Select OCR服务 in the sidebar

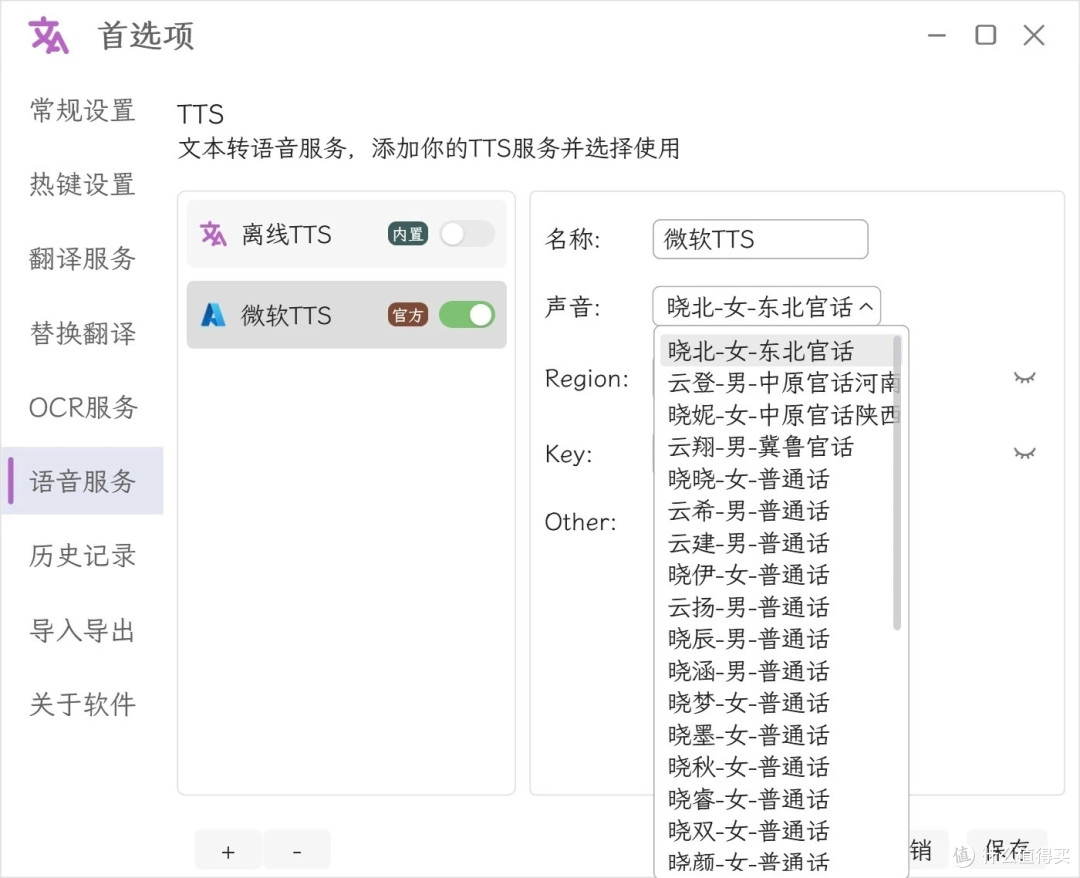(83, 407)
